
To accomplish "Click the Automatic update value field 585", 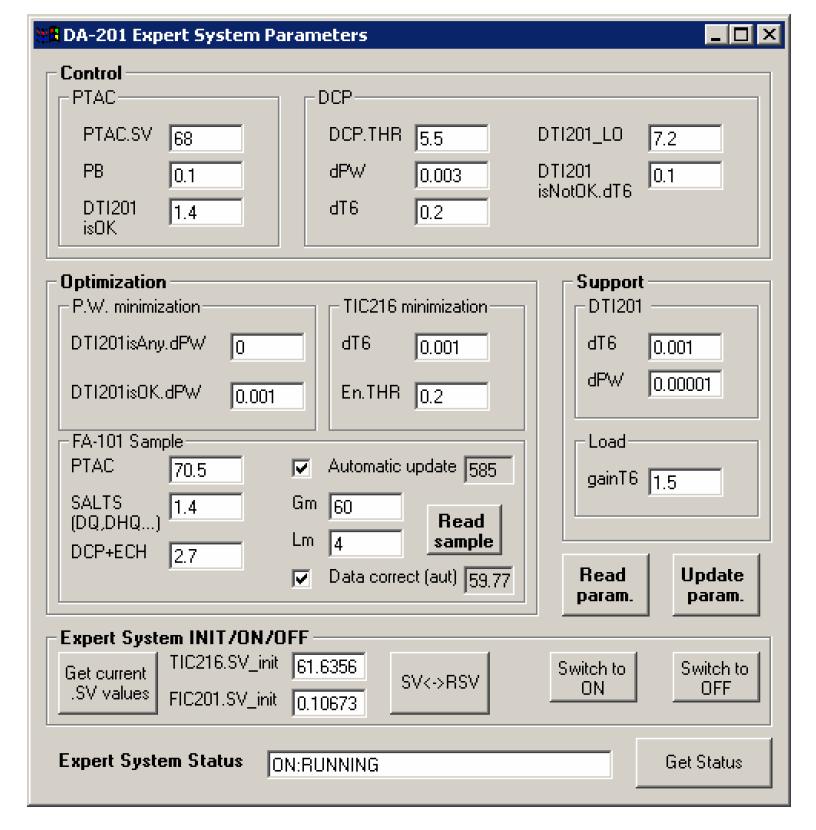I will tap(489, 470).
